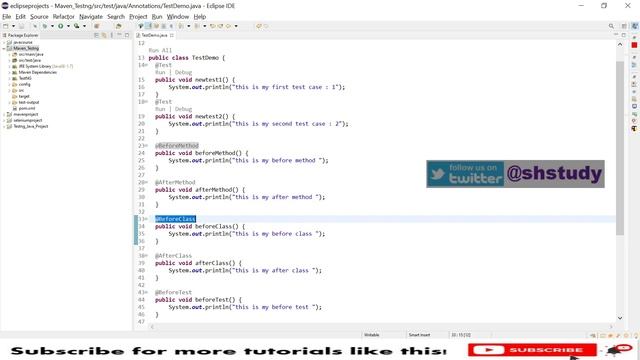Image resolution: width=640 pixels, height=360 pixels.
Task: Collapse the Maven_Testng project node
Action: click(x=4, y=48)
